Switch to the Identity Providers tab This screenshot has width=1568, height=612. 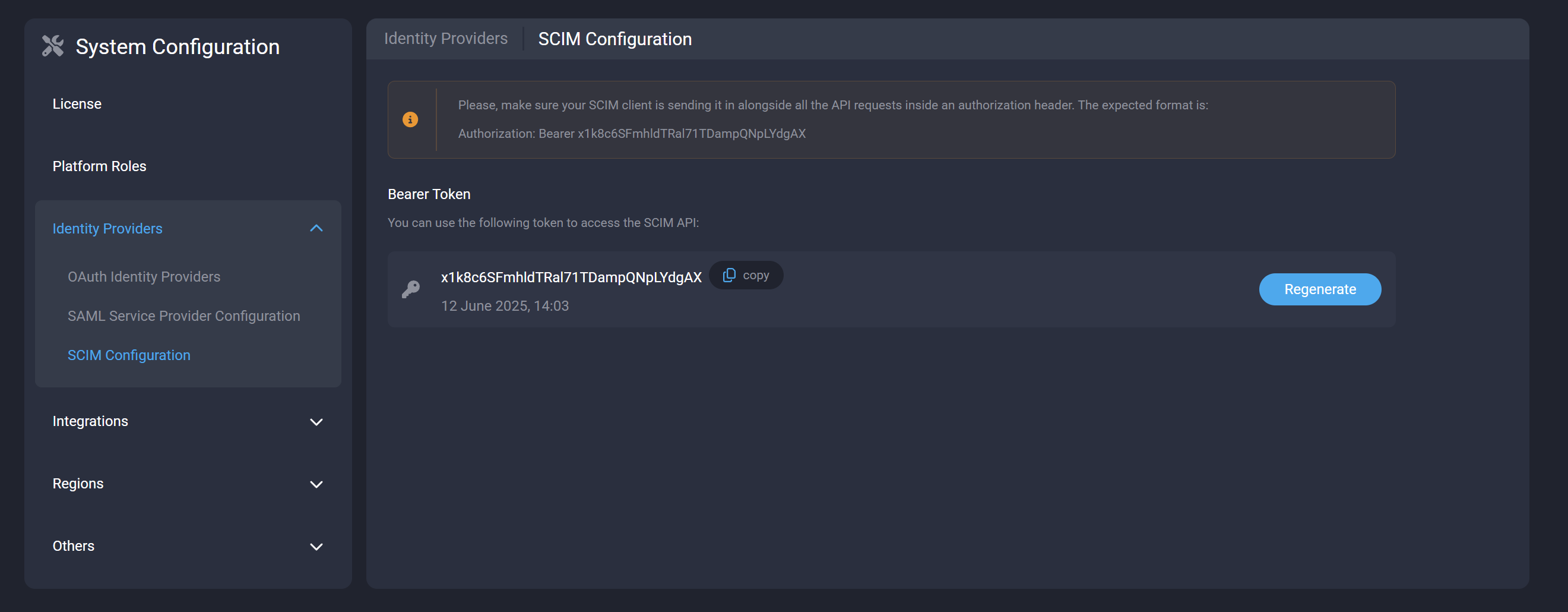445,39
